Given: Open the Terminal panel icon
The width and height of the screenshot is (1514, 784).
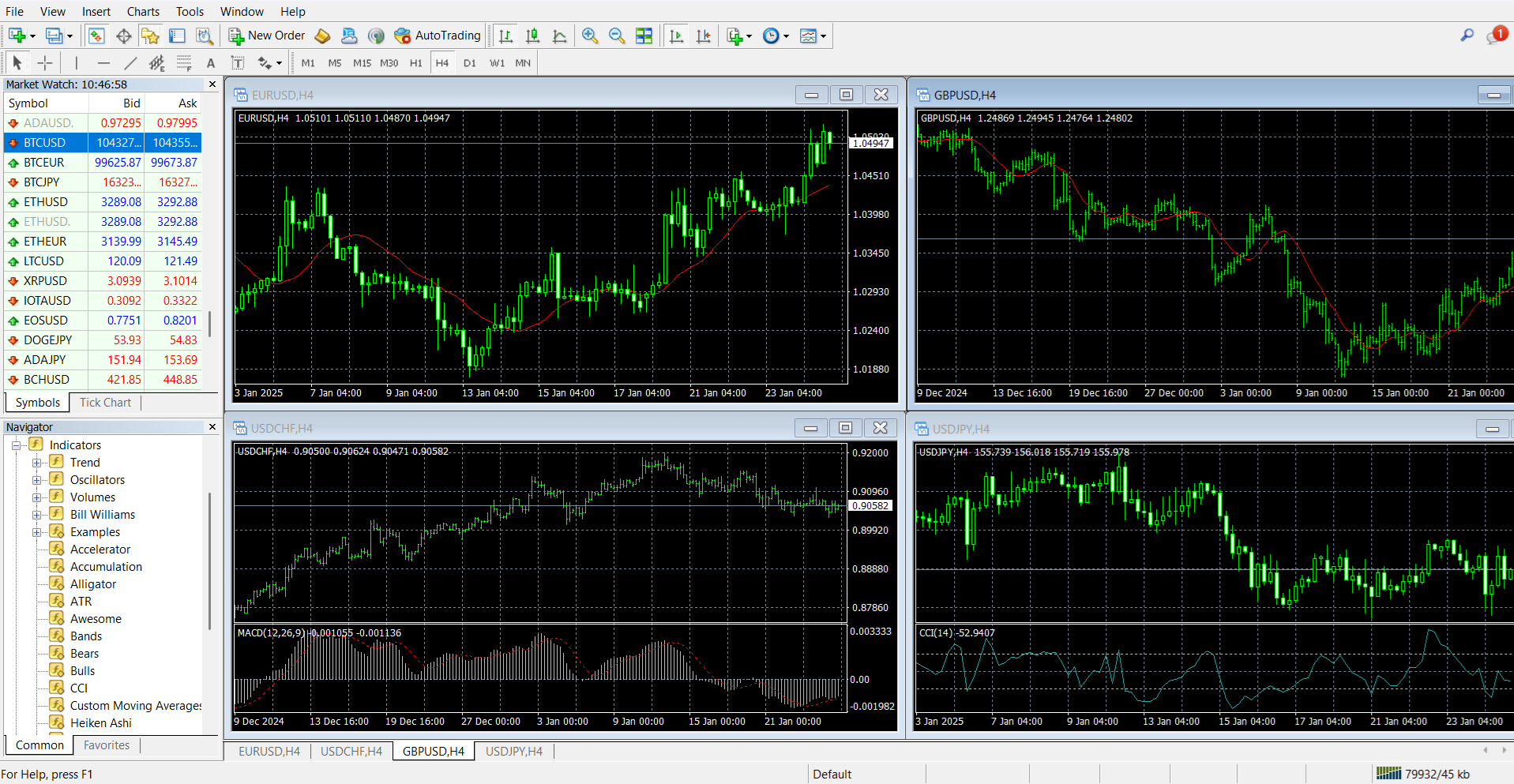Looking at the screenshot, I should click(177, 36).
